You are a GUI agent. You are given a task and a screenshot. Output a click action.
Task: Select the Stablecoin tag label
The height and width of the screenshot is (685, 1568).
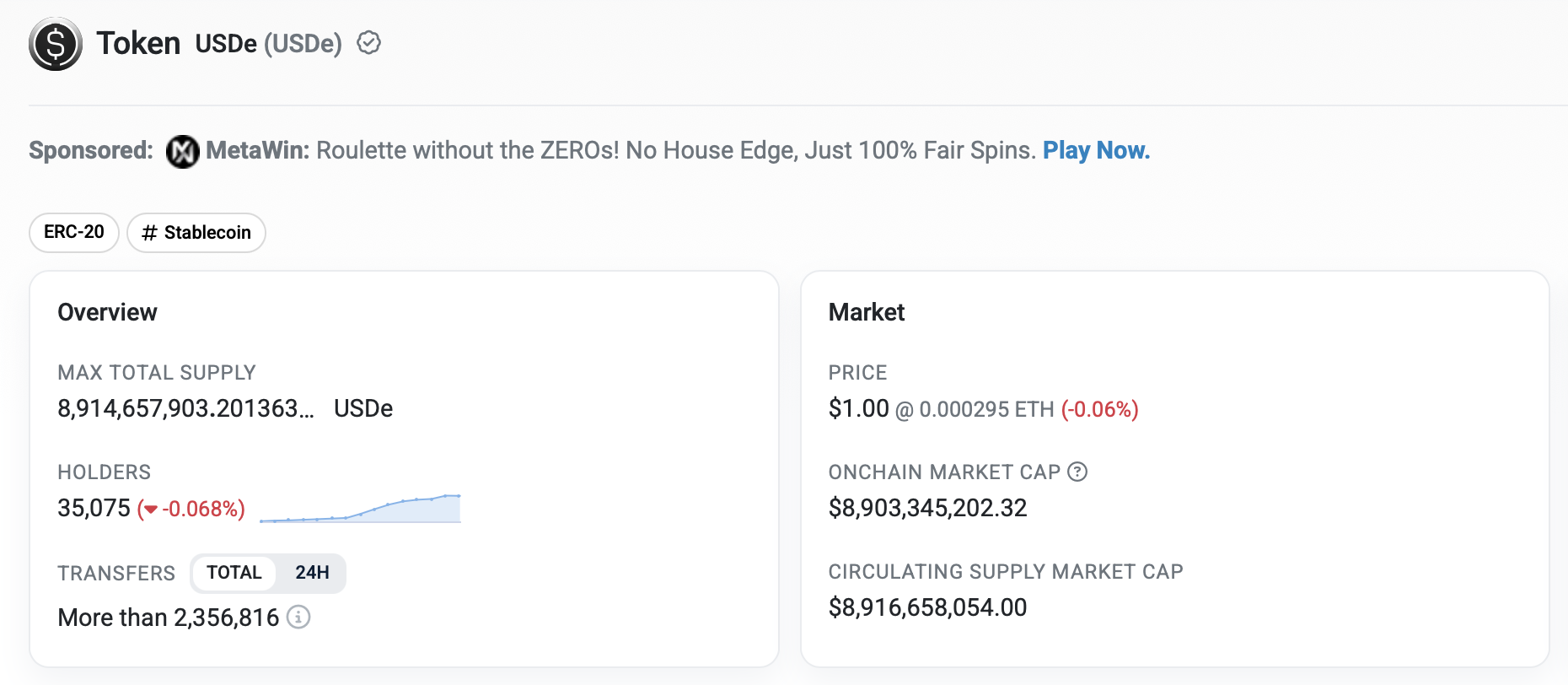tap(207, 233)
